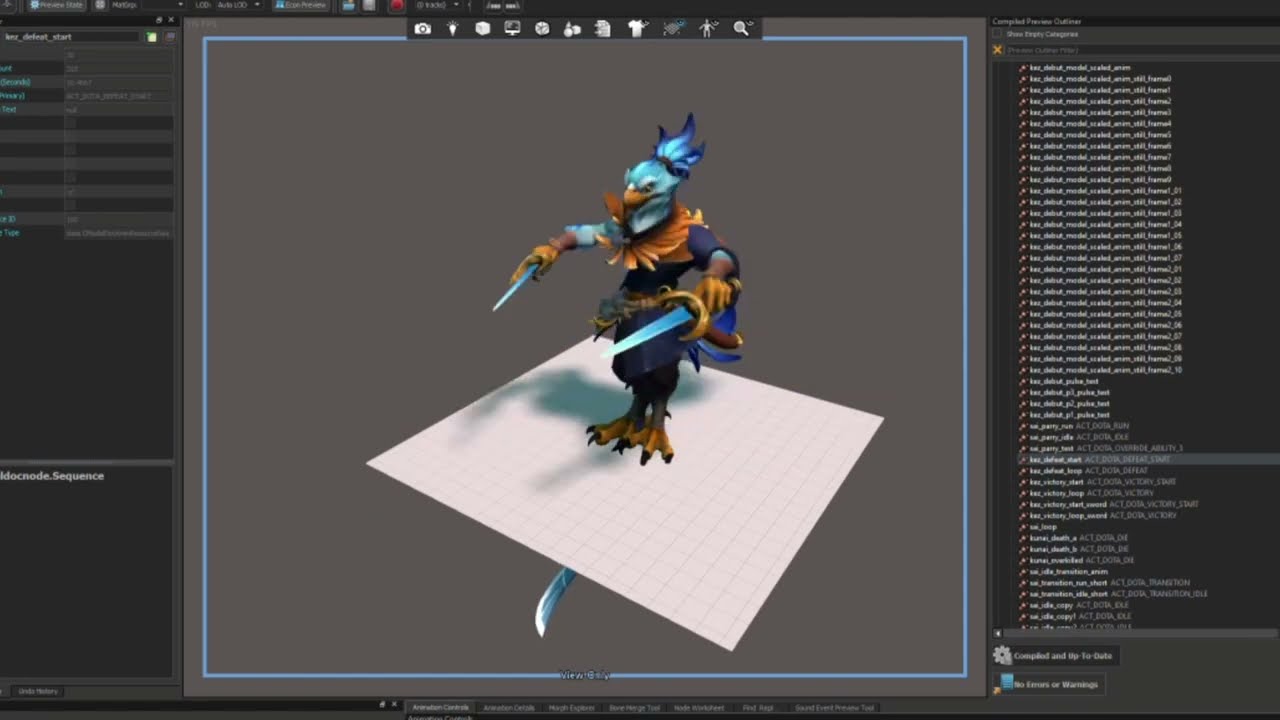Open the Node Worksheet tab
Screen dimensions: 1280x720
pyautogui.click(x=700, y=708)
